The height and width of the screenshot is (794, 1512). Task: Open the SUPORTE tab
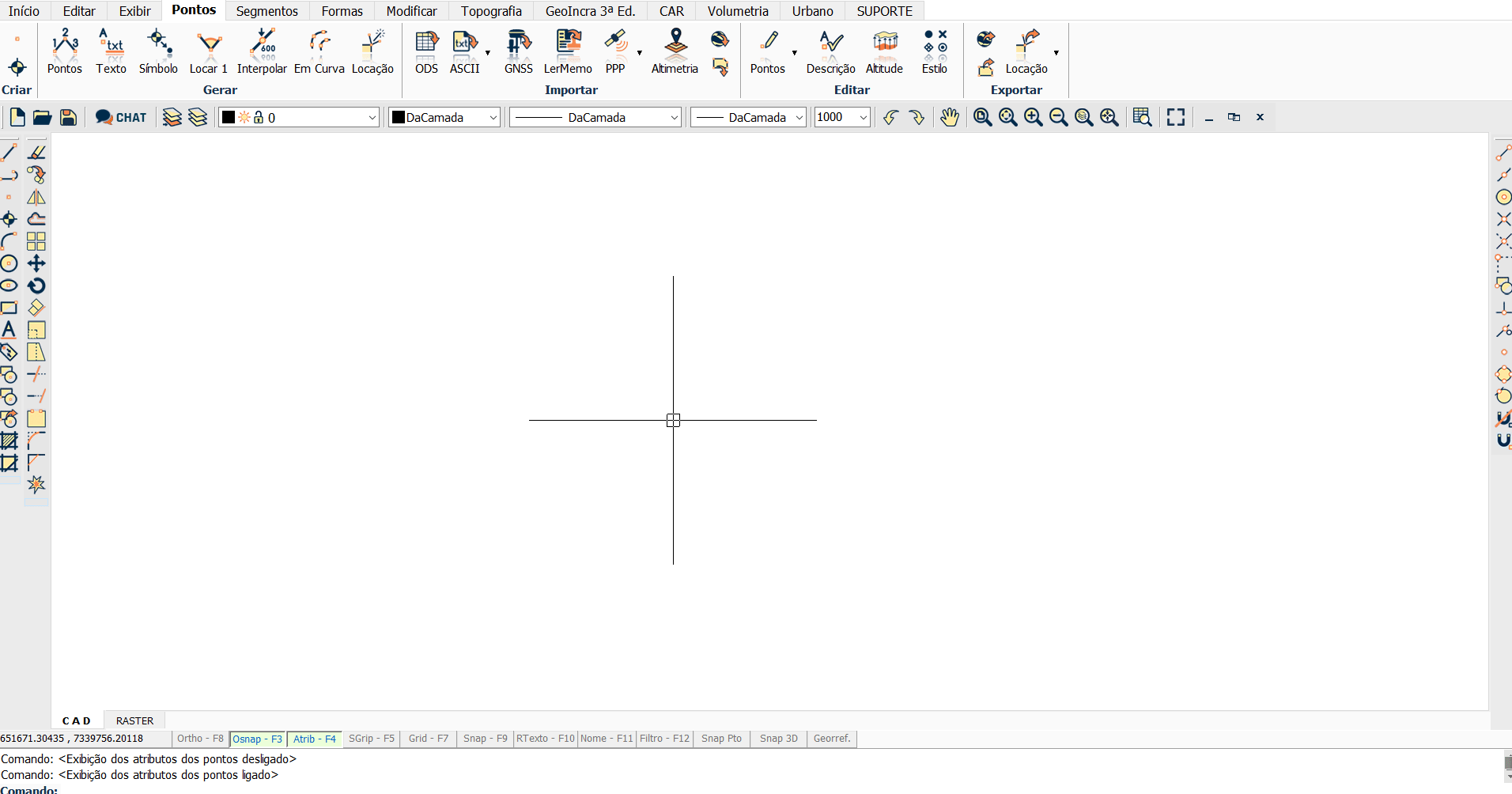coord(884,11)
